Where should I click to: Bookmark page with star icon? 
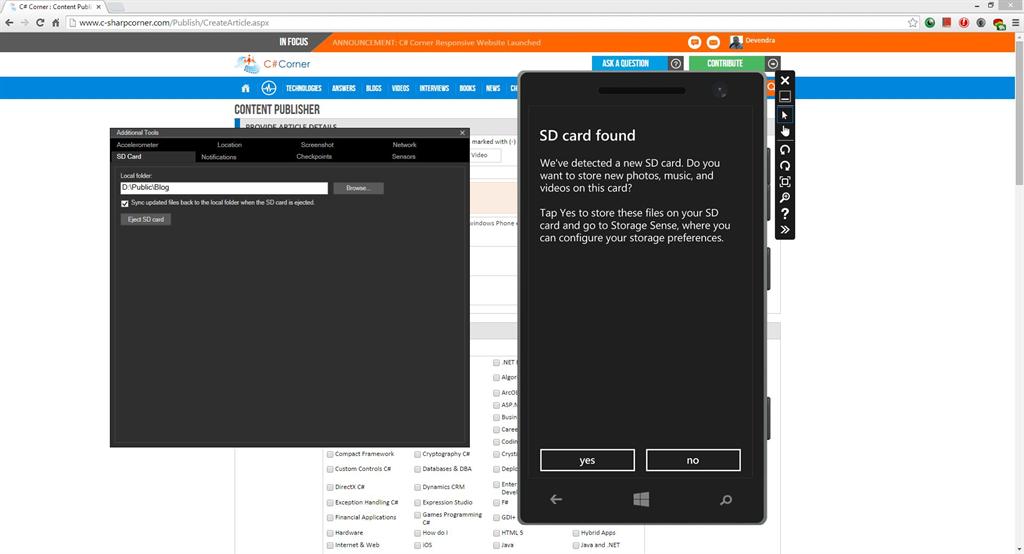click(x=912, y=22)
